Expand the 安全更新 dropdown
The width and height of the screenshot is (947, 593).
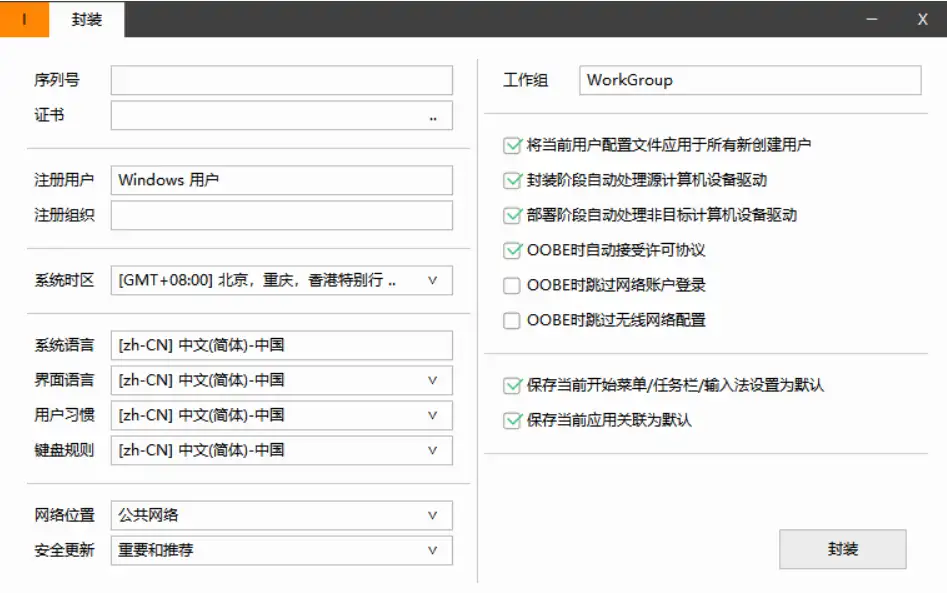point(432,550)
